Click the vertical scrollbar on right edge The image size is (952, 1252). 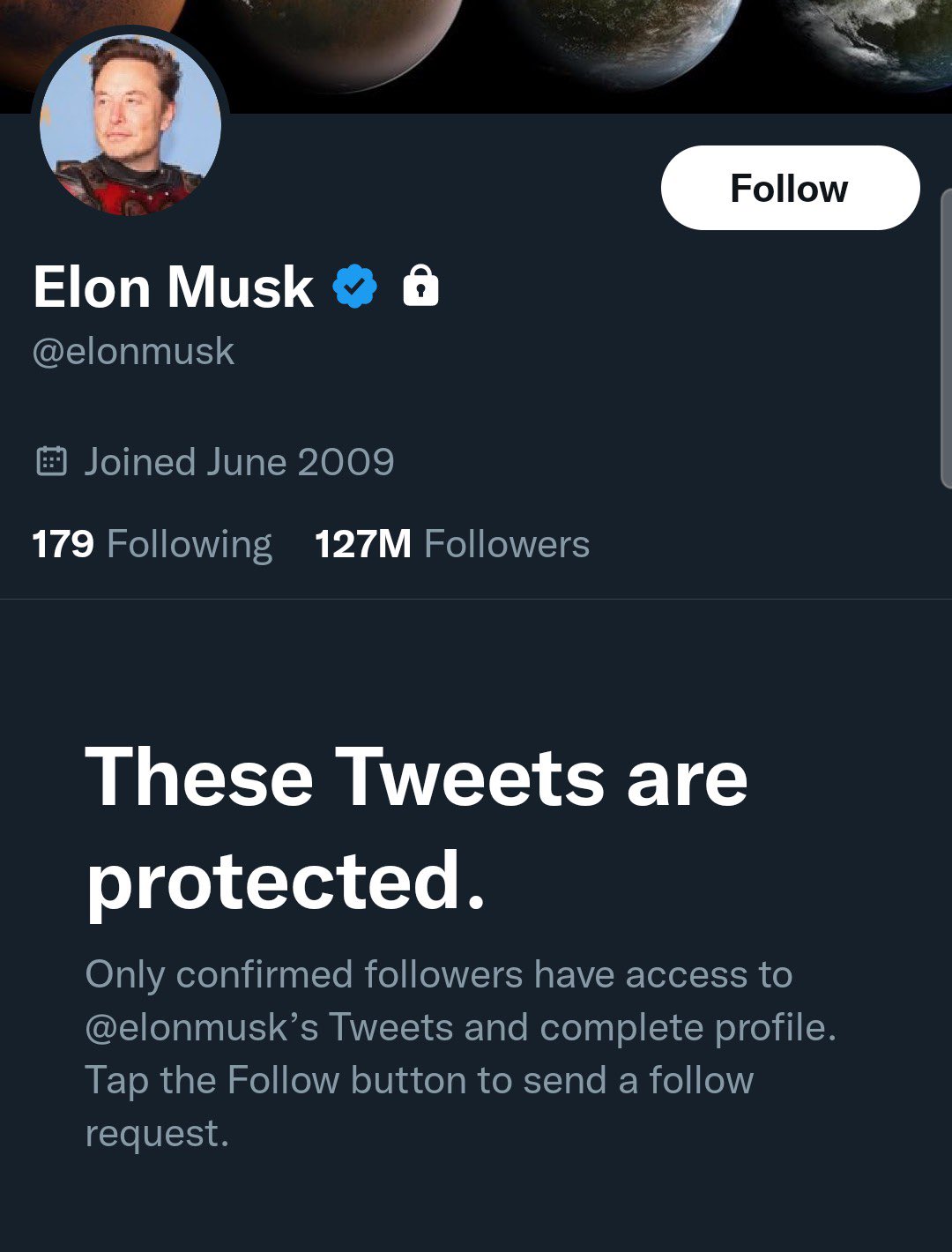point(947,338)
